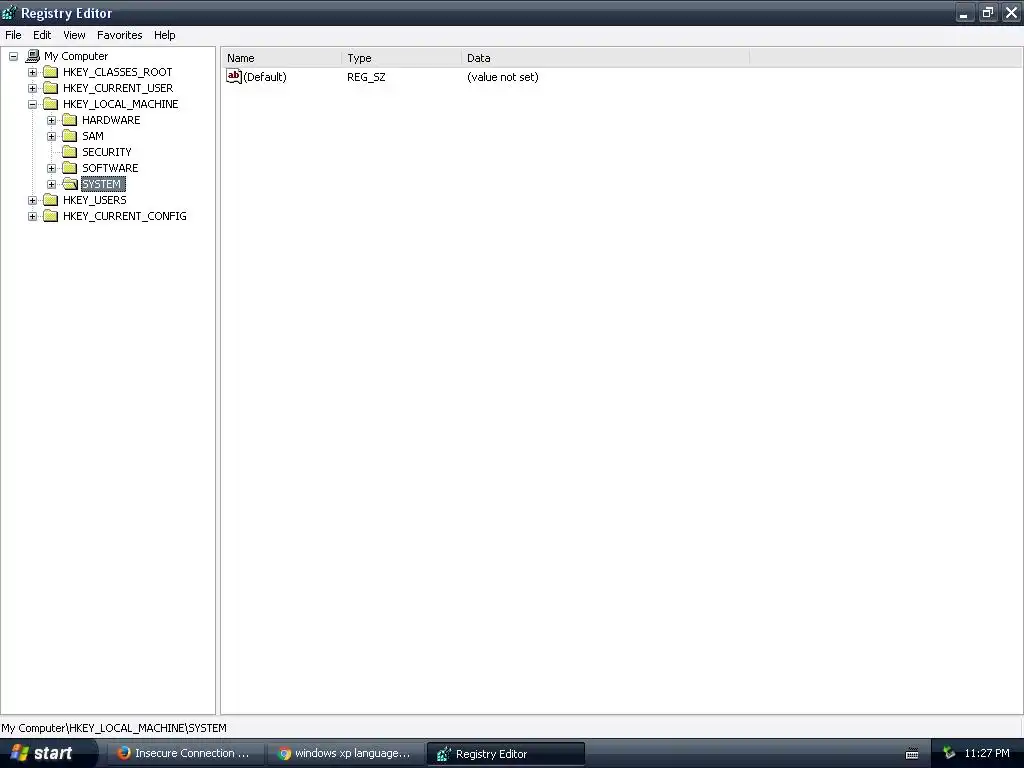The height and width of the screenshot is (768, 1024).
Task: Expand the HKEY_CURRENT_USER key
Action: (x=32, y=88)
